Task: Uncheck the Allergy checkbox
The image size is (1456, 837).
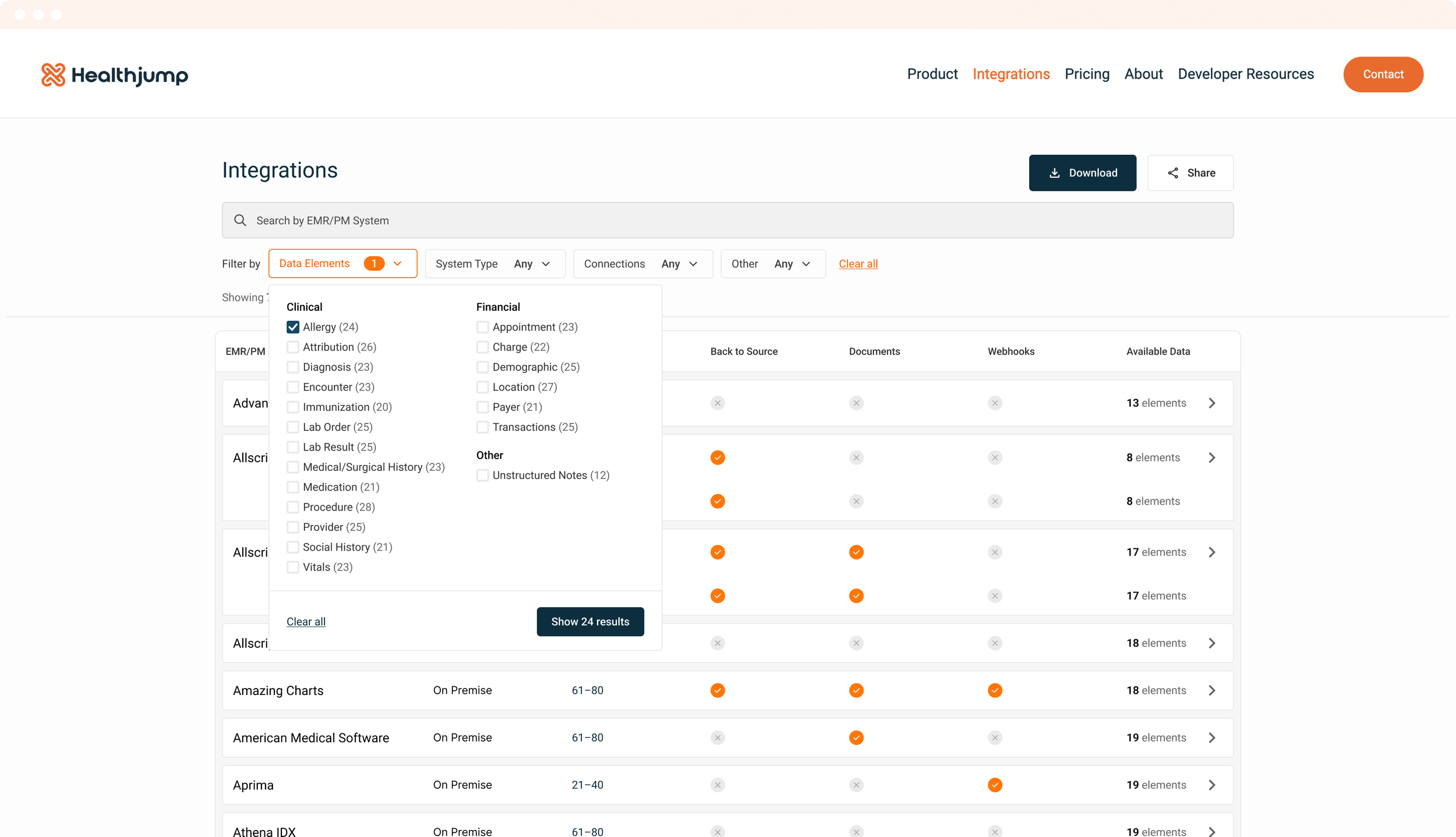Action: pos(293,327)
